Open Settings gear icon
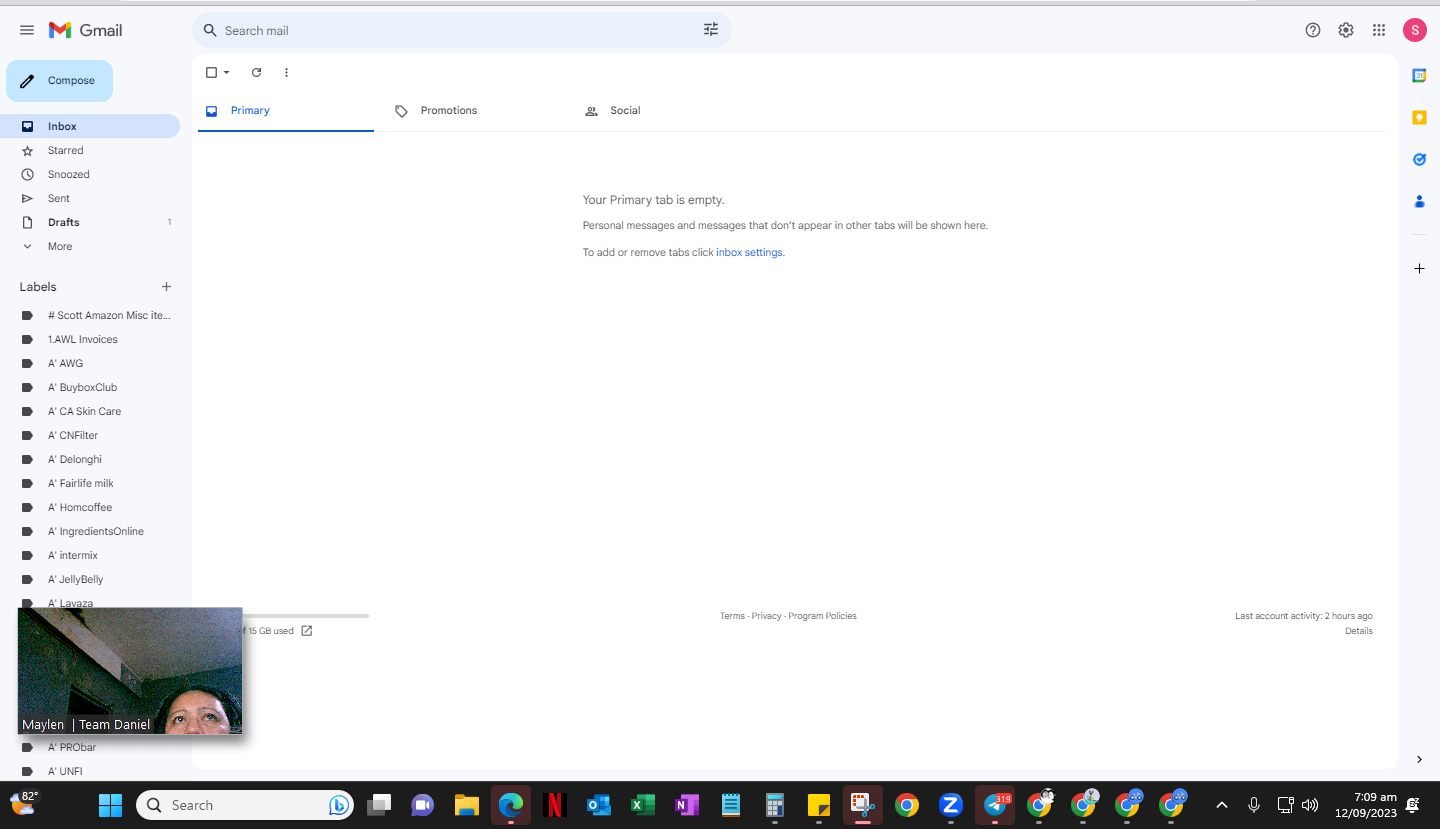This screenshot has height=829, width=1440. pos(1346,30)
